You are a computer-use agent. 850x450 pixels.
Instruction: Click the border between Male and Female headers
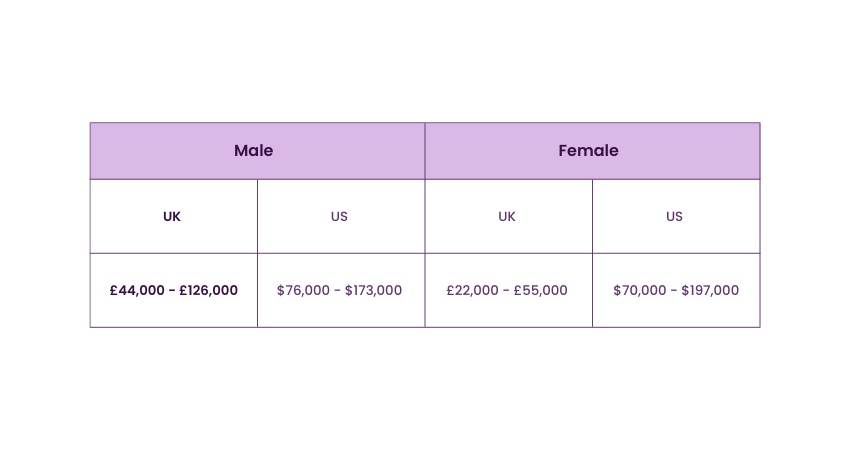coord(425,151)
